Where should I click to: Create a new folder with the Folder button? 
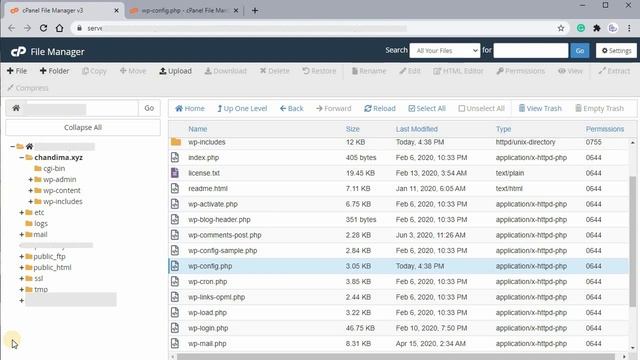(x=54, y=71)
